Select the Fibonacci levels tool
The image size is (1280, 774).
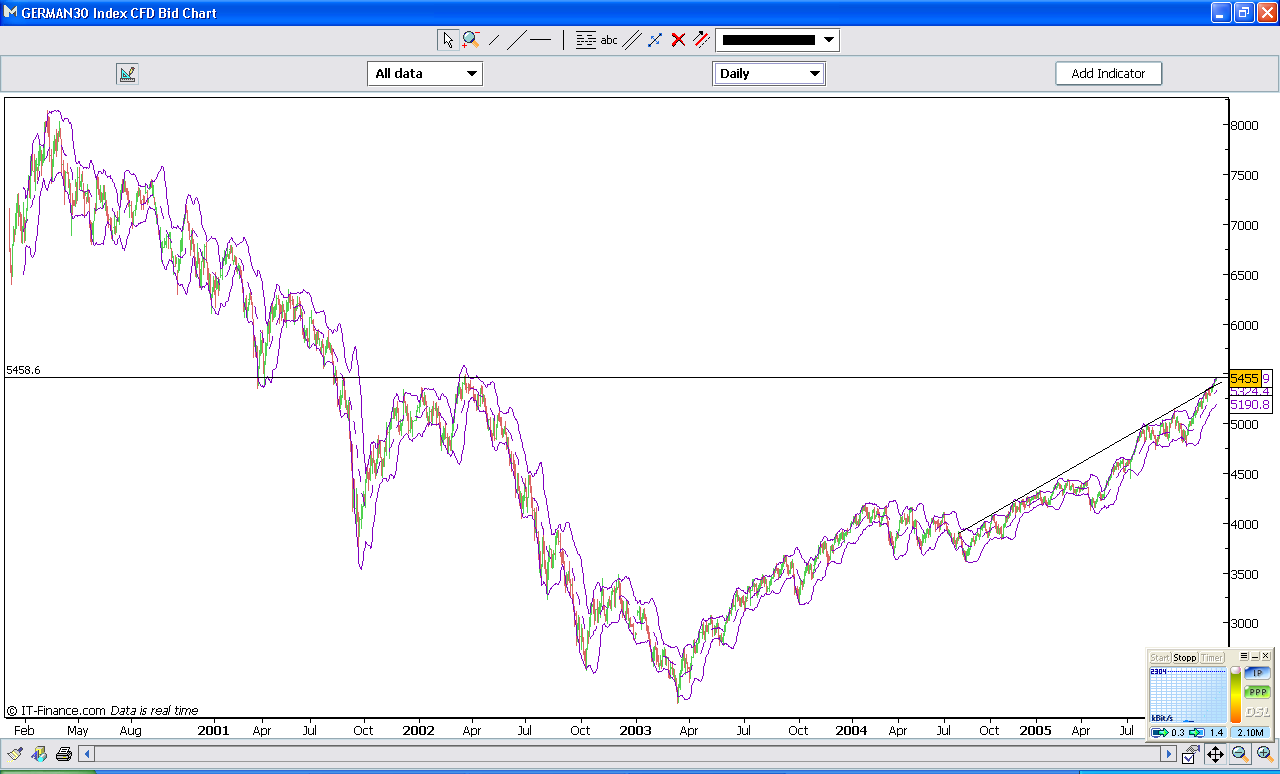tap(586, 40)
